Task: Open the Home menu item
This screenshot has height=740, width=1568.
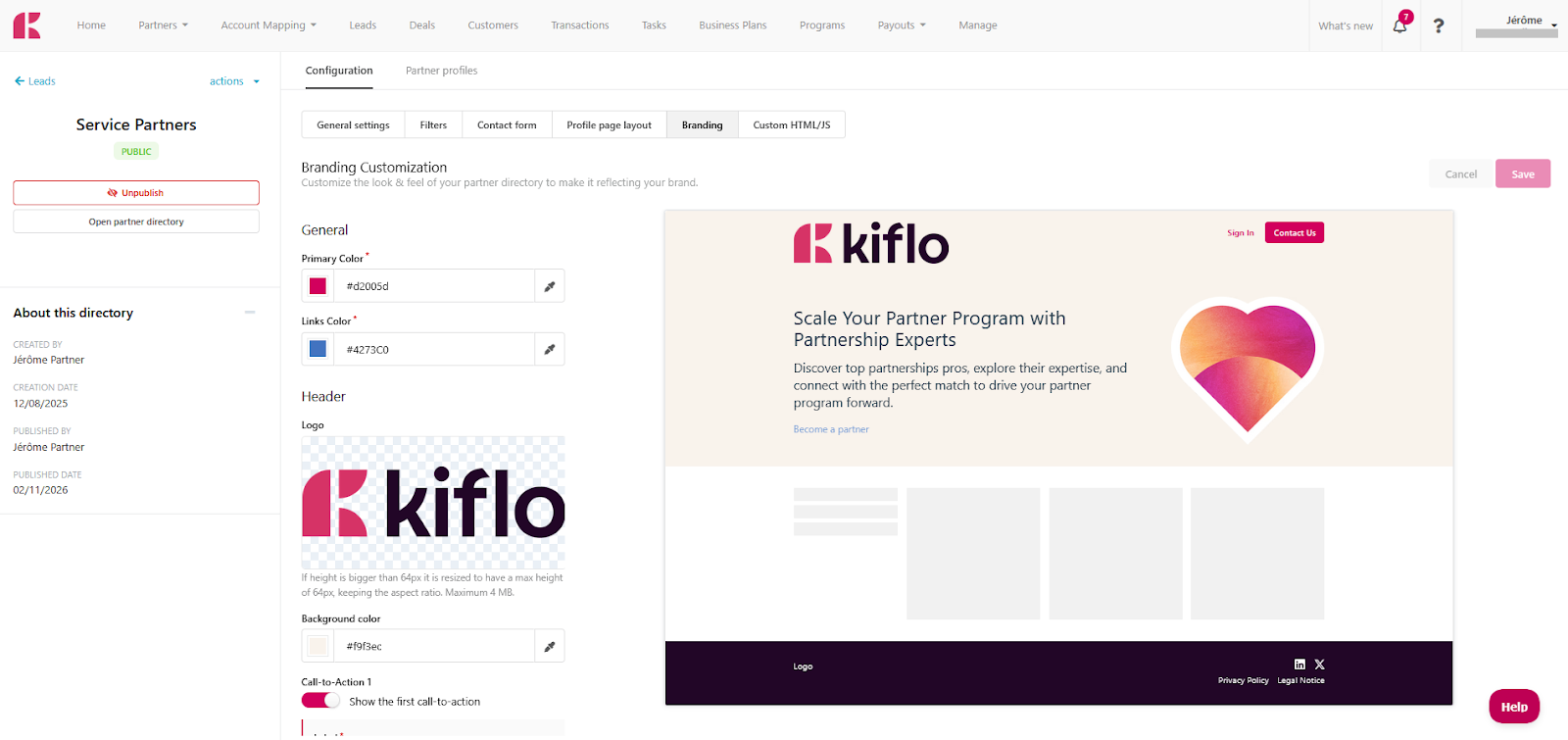Action: (x=91, y=25)
